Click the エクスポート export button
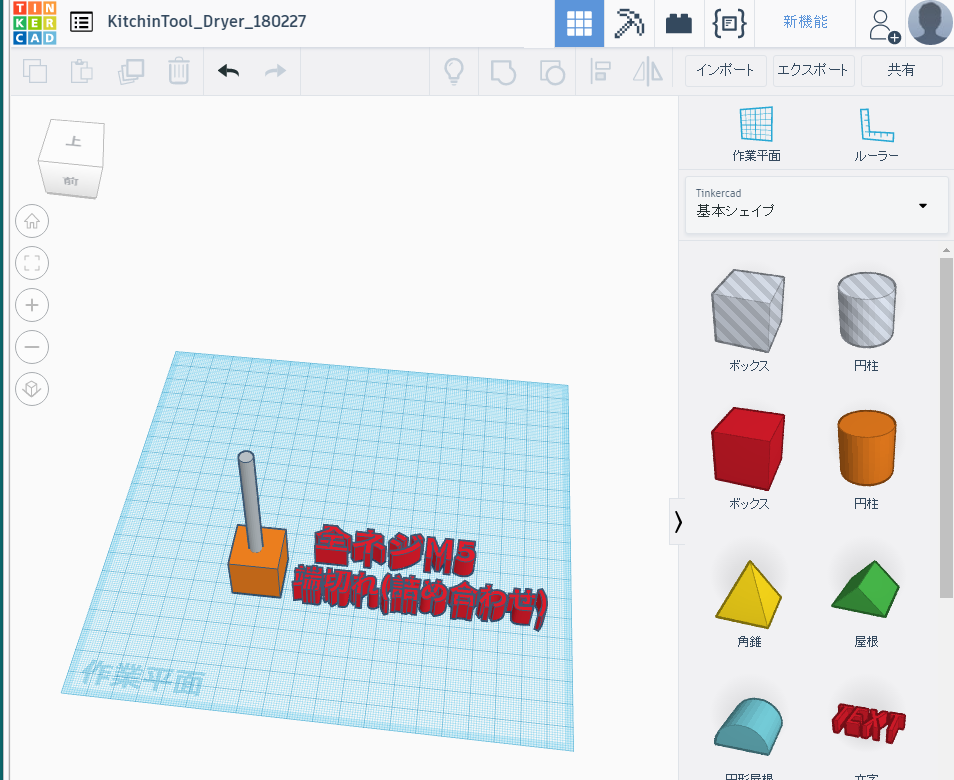Screen dimensions: 954x780 tap(814, 70)
